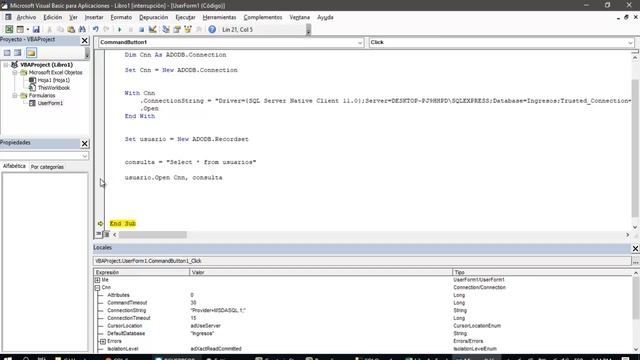
Task: Close the Propiedades panel
Action: 84,143
